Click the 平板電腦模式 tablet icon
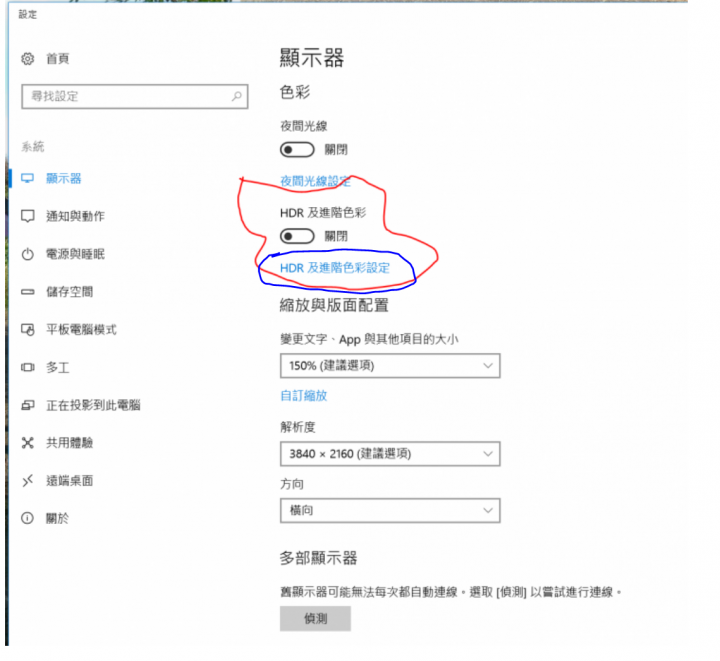The height and width of the screenshot is (661, 720). pos(28,330)
